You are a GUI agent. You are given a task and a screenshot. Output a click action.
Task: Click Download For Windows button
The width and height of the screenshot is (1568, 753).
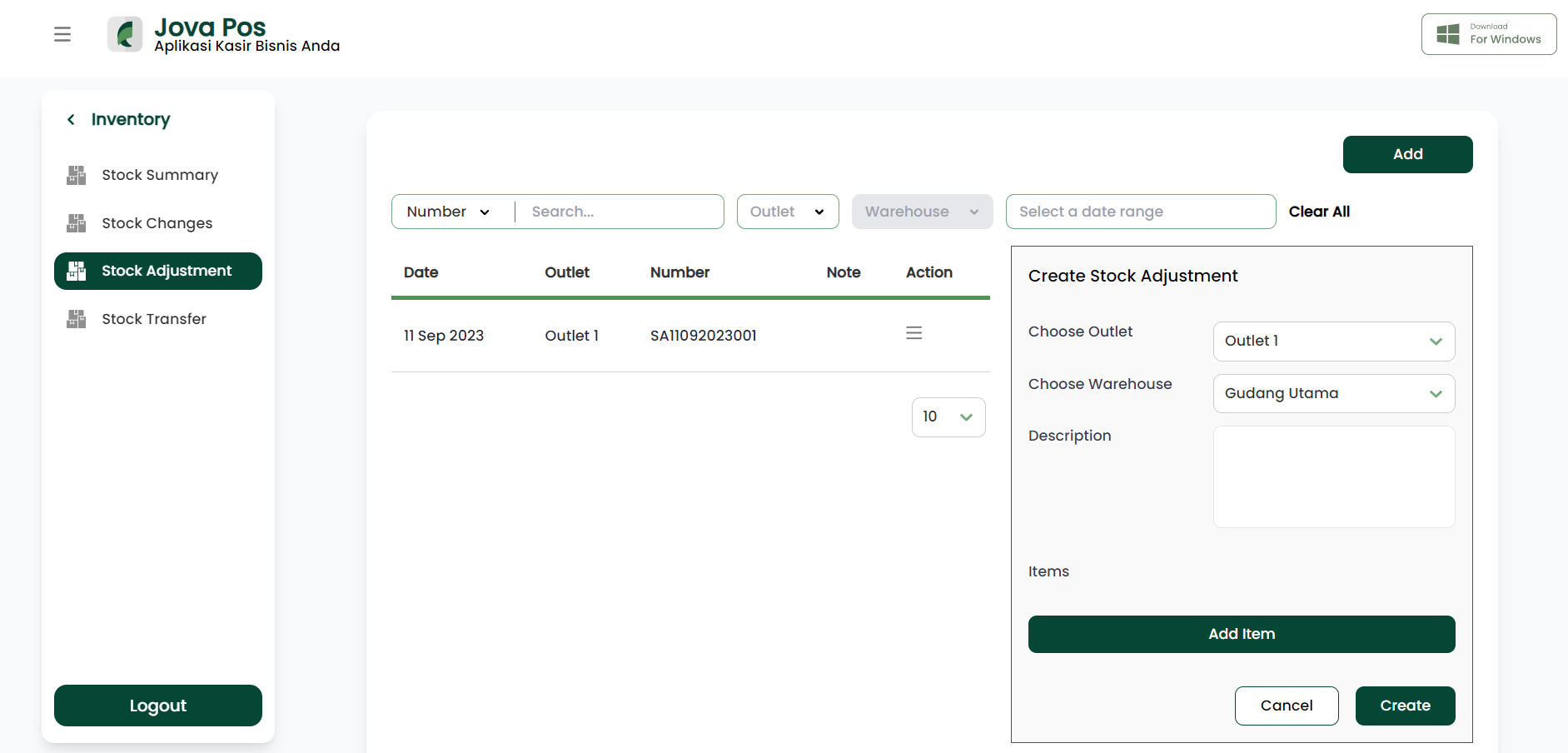(x=1489, y=34)
